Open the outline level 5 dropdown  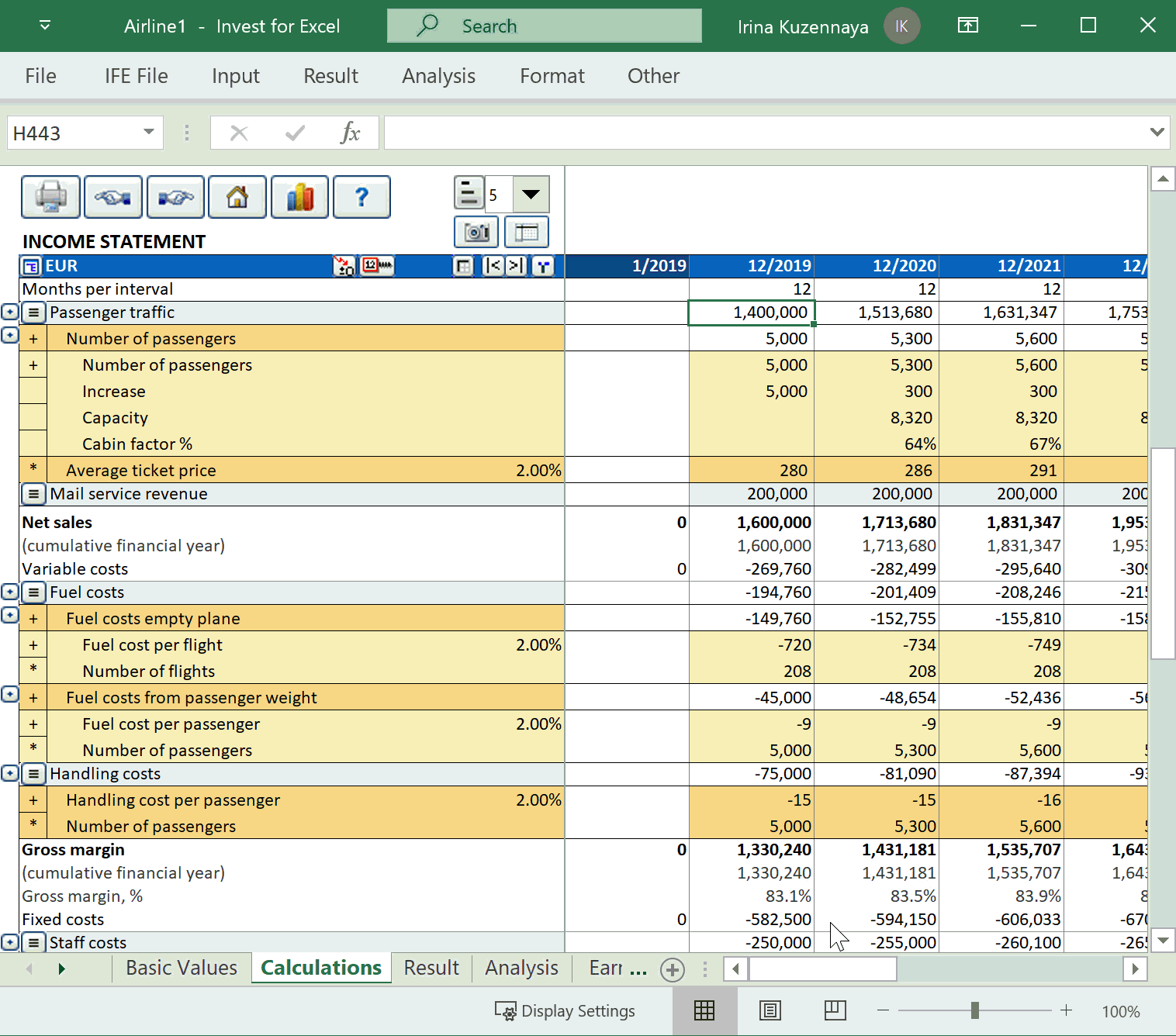(531, 194)
